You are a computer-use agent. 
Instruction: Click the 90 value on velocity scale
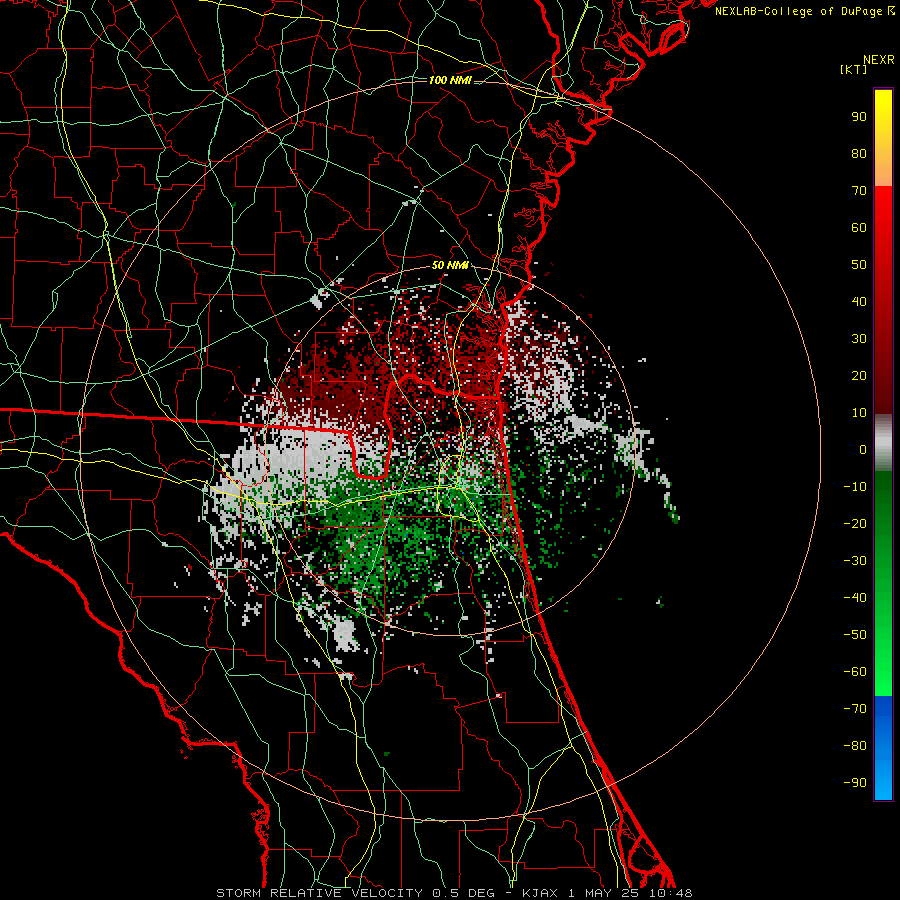click(x=859, y=117)
